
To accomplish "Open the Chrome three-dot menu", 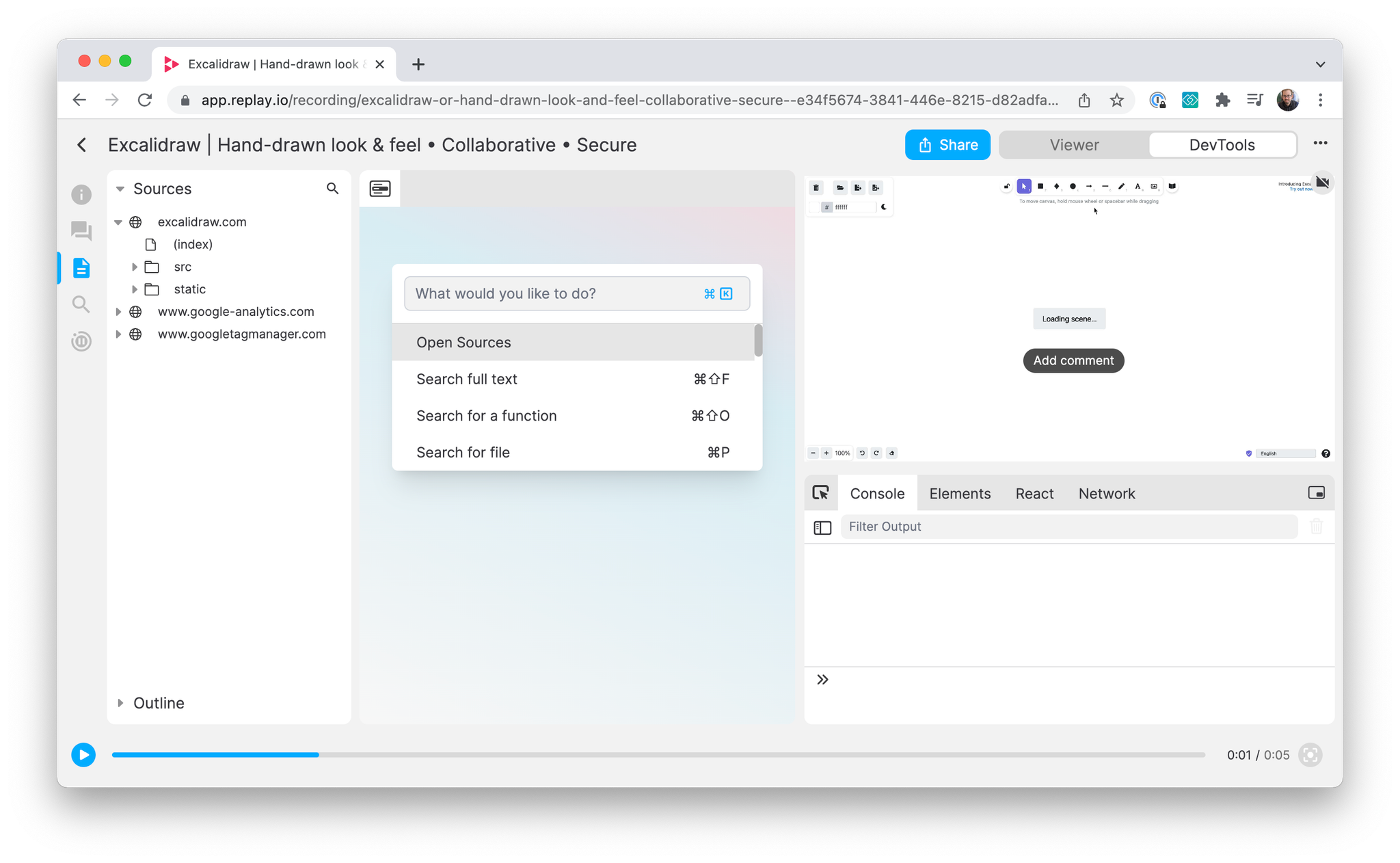I will pos(1321,101).
